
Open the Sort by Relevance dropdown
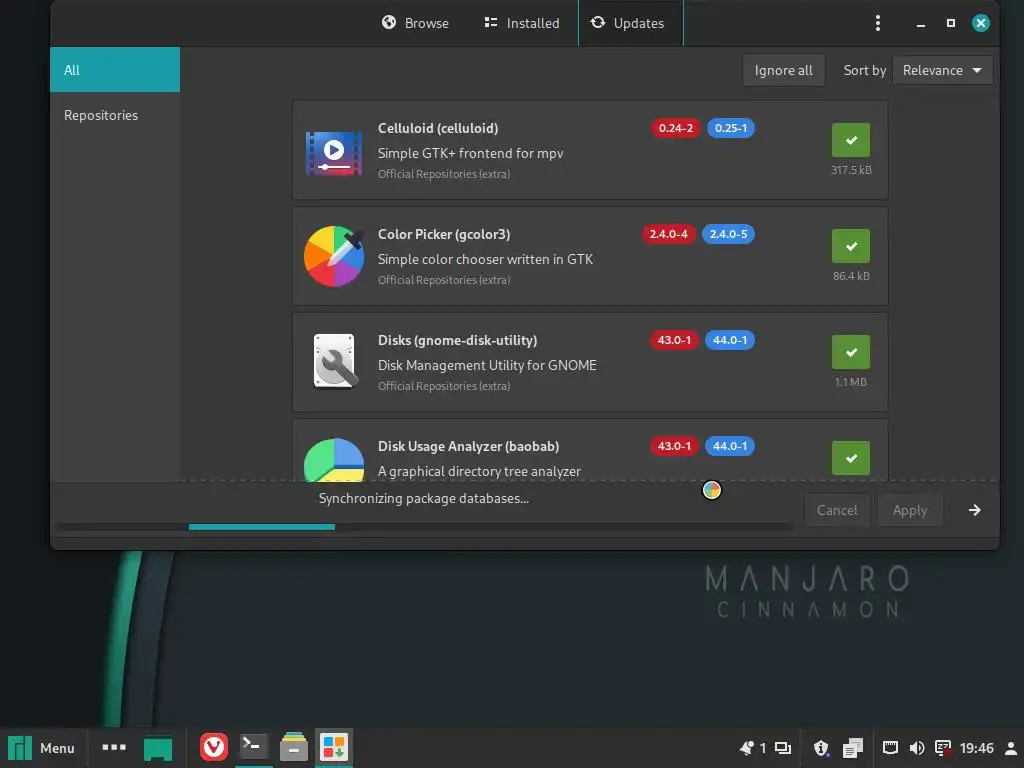pyautogui.click(x=942, y=71)
